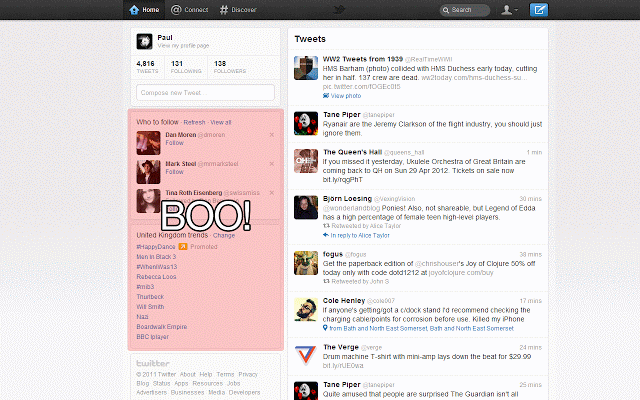Viewport: 640px width, 400px height.
Task: Open the BBC Iplayer trend
Action: click(153, 337)
